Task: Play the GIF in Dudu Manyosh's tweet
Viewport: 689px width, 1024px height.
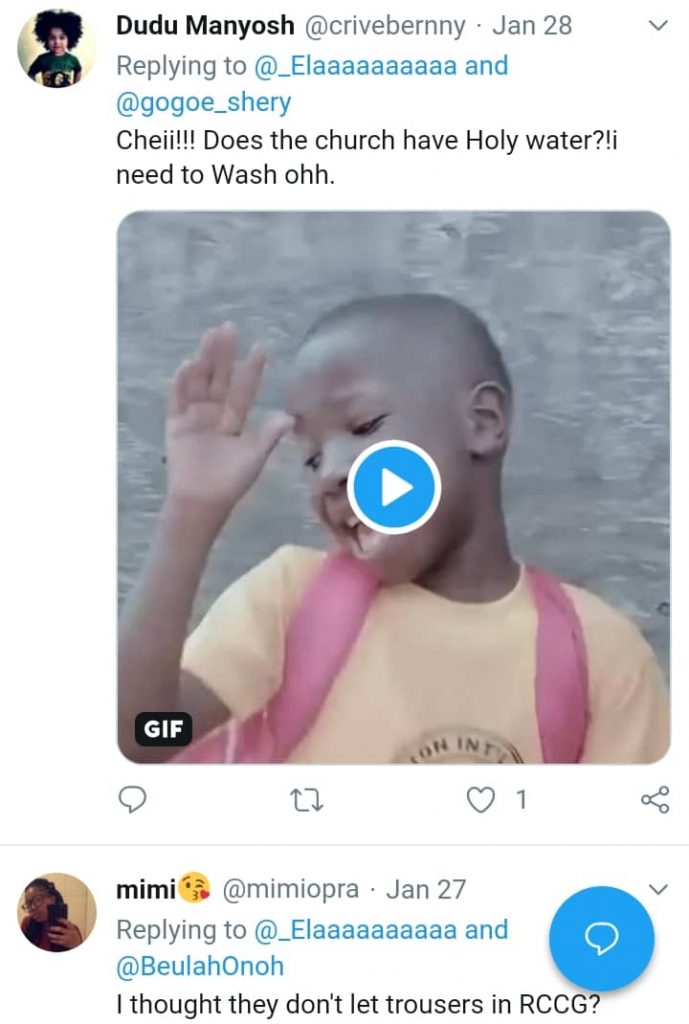Action: (x=394, y=487)
